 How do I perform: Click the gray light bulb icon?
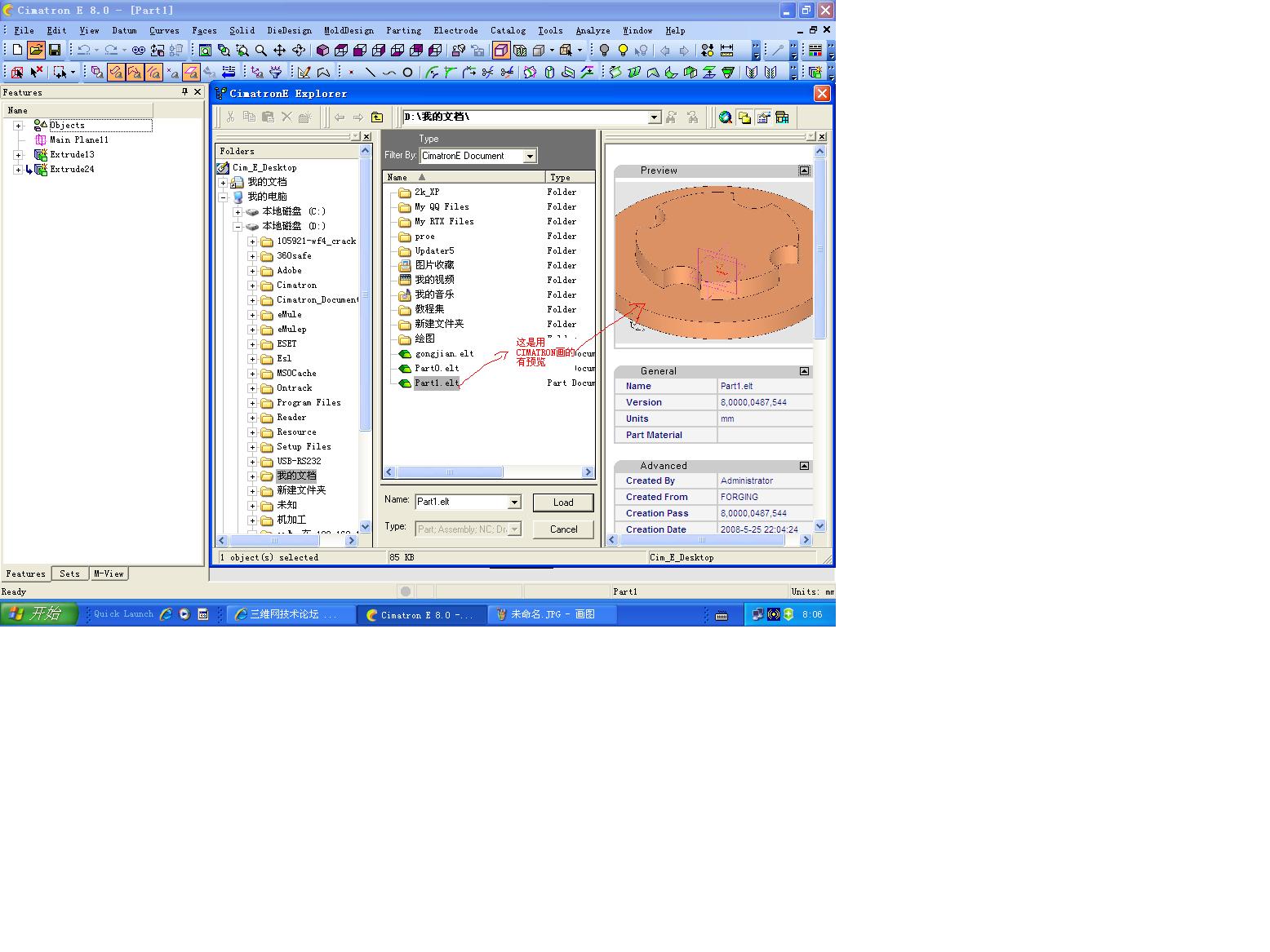pyautogui.click(x=604, y=51)
